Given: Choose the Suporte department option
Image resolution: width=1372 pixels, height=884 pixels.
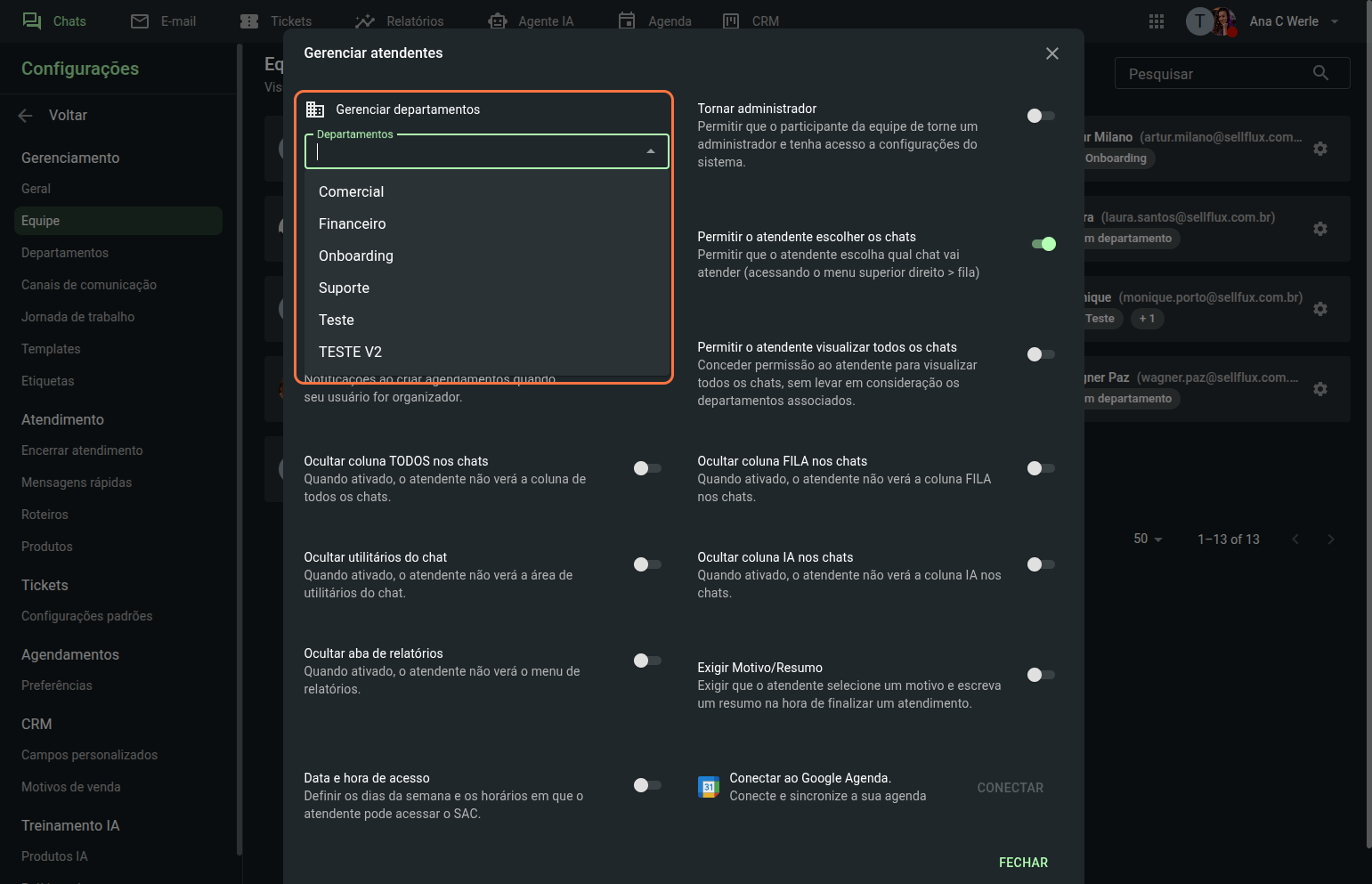Looking at the screenshot, I should (x=344, y=288).
